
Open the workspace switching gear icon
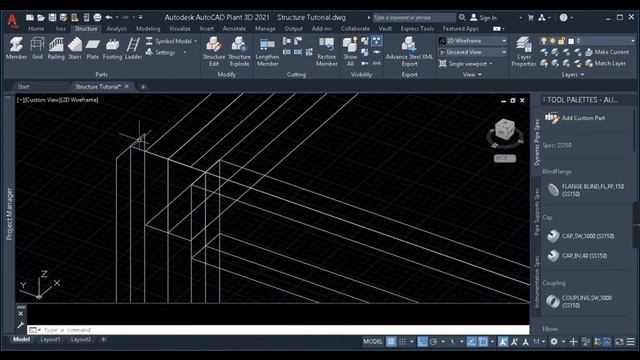coord(554,342)
